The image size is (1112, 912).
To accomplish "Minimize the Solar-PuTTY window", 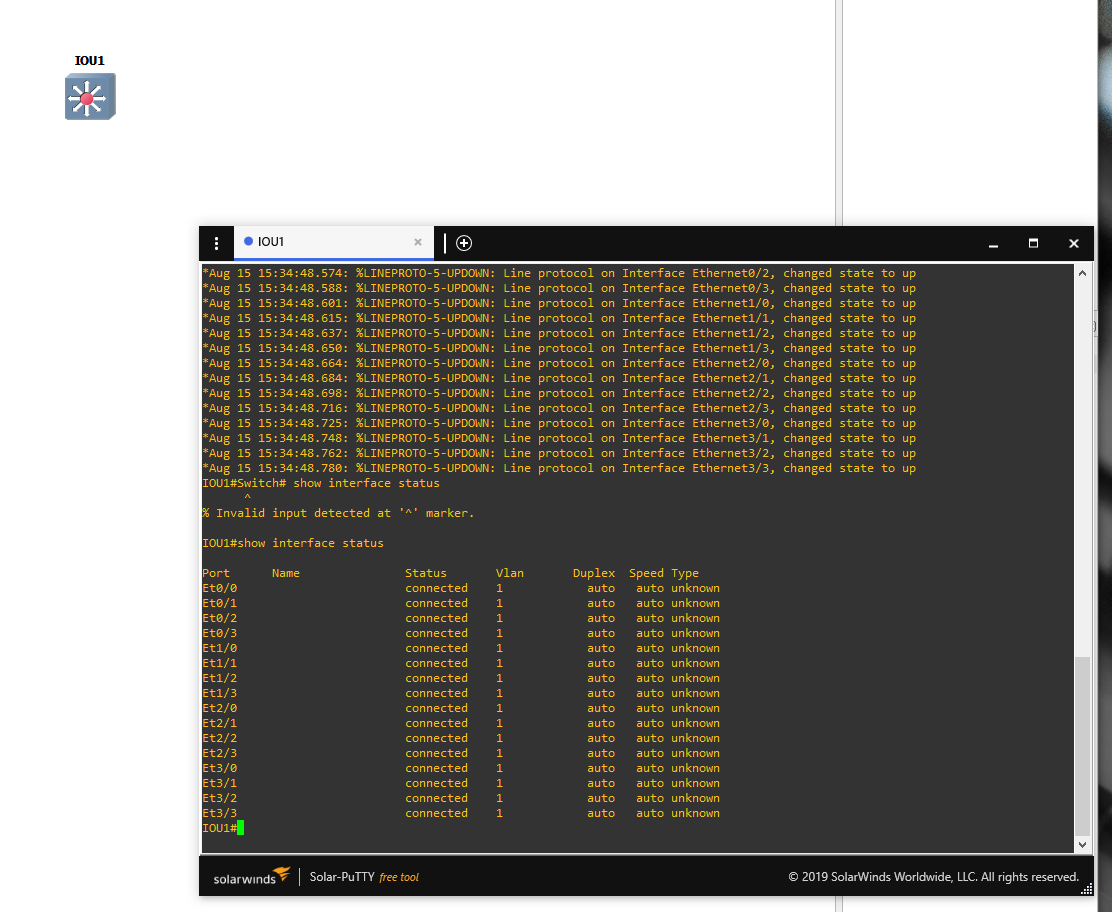I will pos(993,243).
